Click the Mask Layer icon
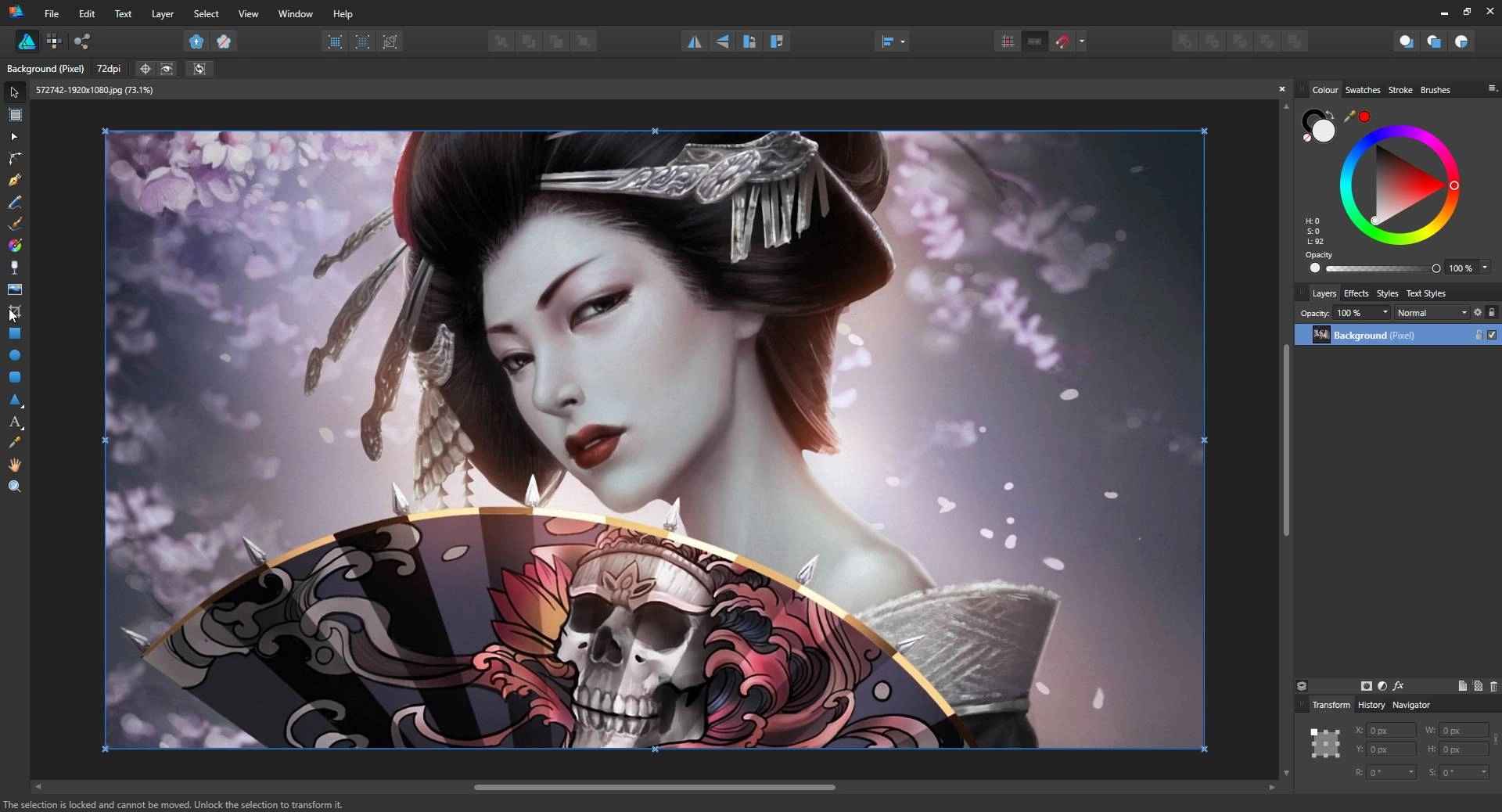 point(1367,686)
